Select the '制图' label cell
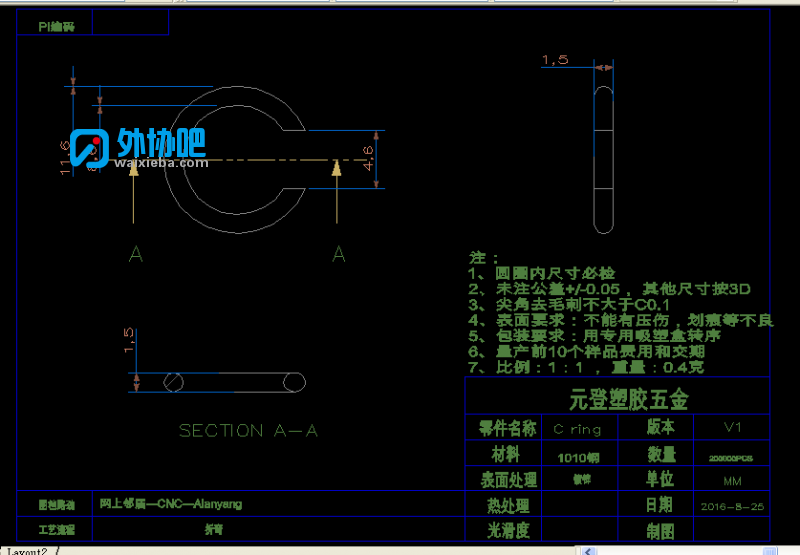 point(660,532)
